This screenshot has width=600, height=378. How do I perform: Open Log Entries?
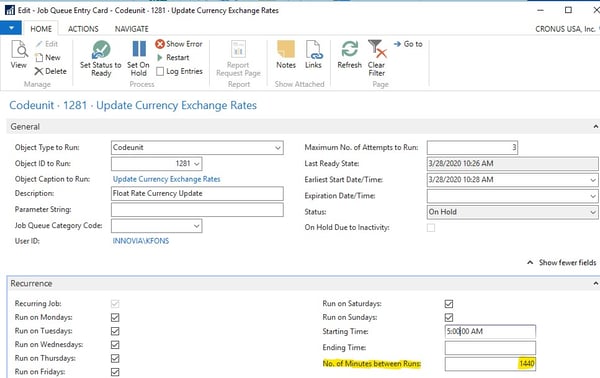point(179,71)
